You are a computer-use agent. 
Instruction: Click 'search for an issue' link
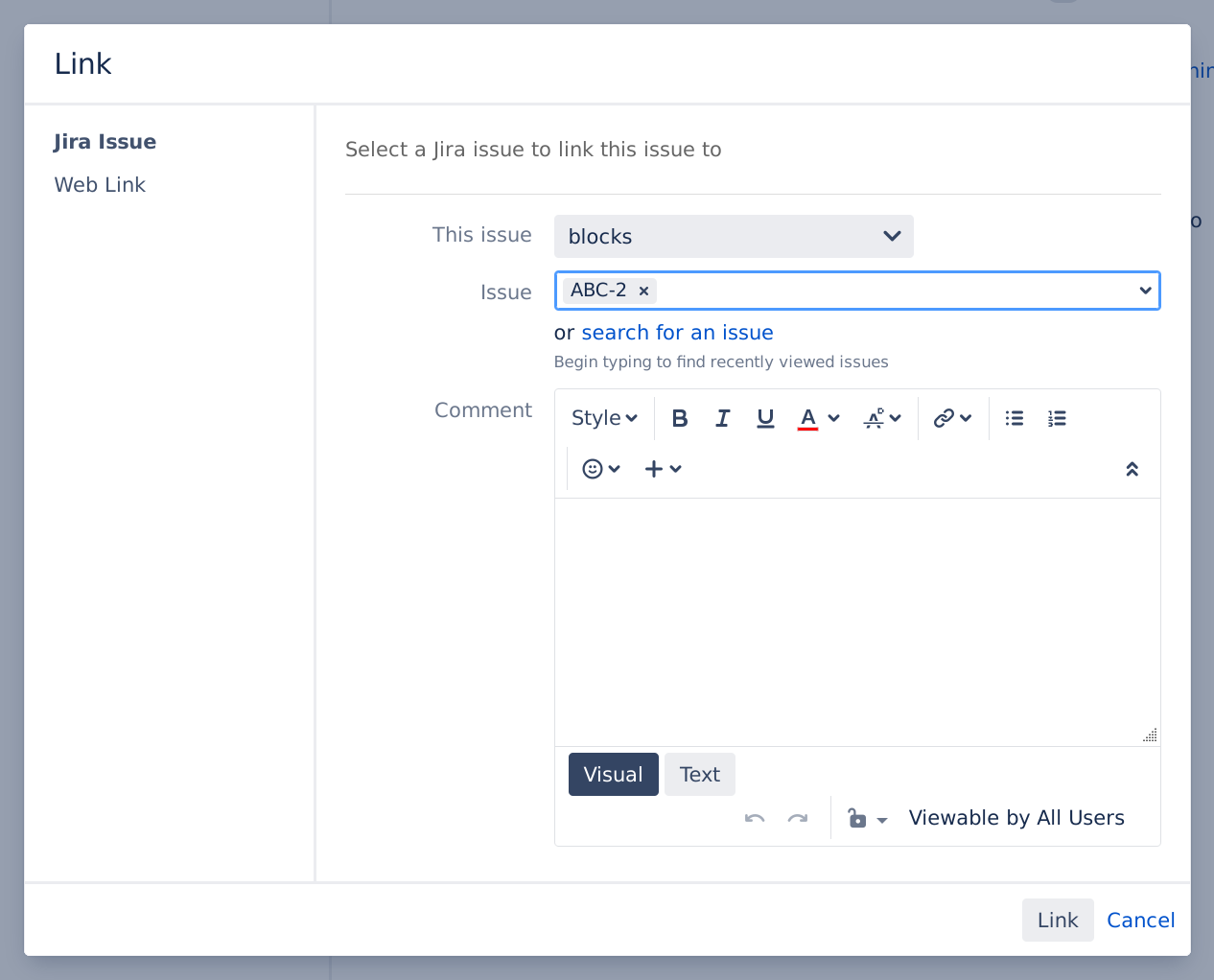coord(677,333)
